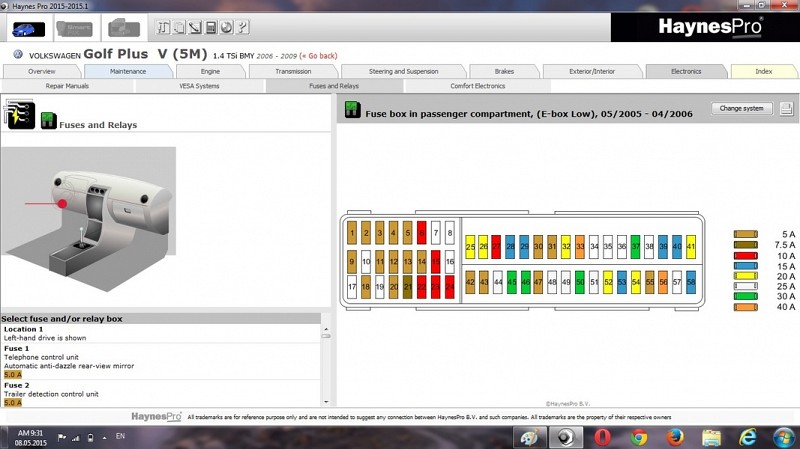Image resolution: width=800 pixels, height=449 pixels.
Task: Click yellow fuse 41 in the diagram
Action: [691, 246]
